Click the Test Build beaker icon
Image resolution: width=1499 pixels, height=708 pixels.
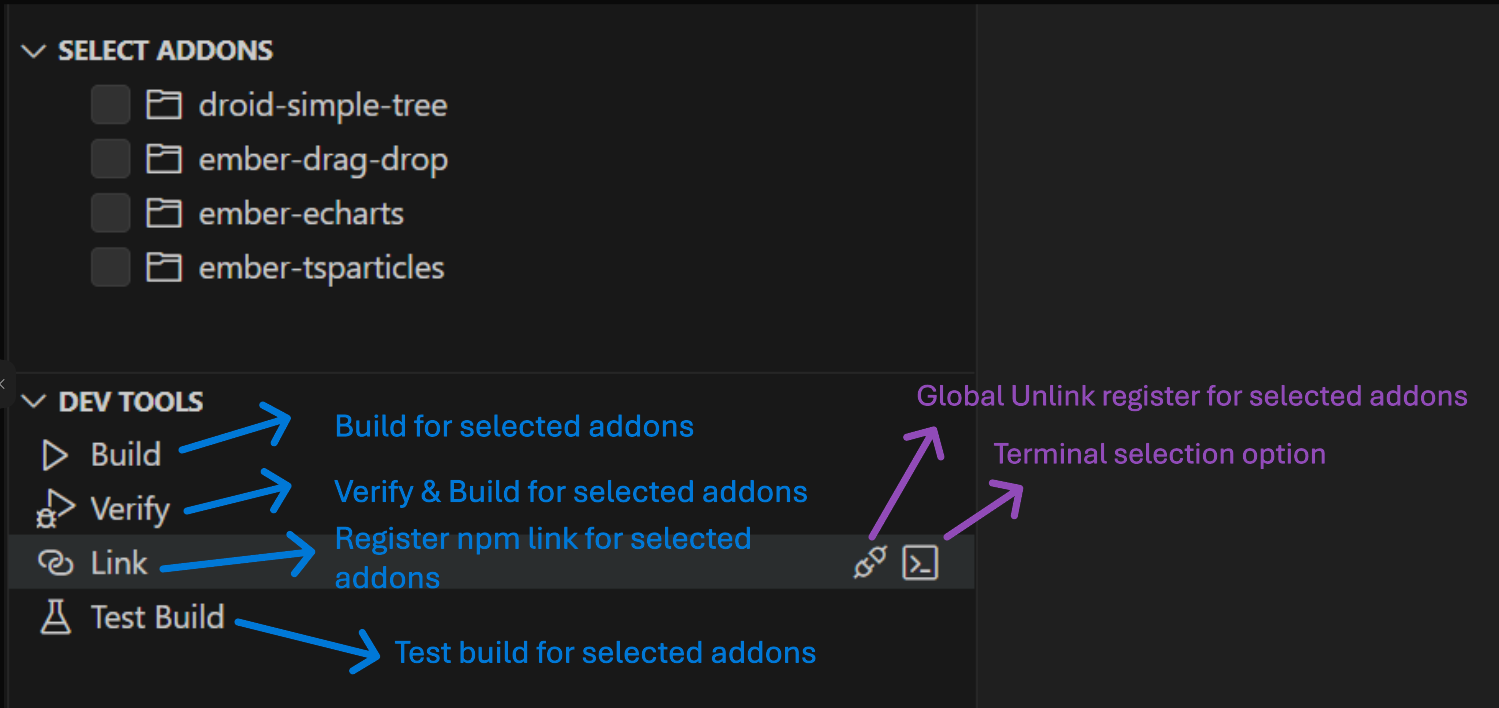pos(55,618)
